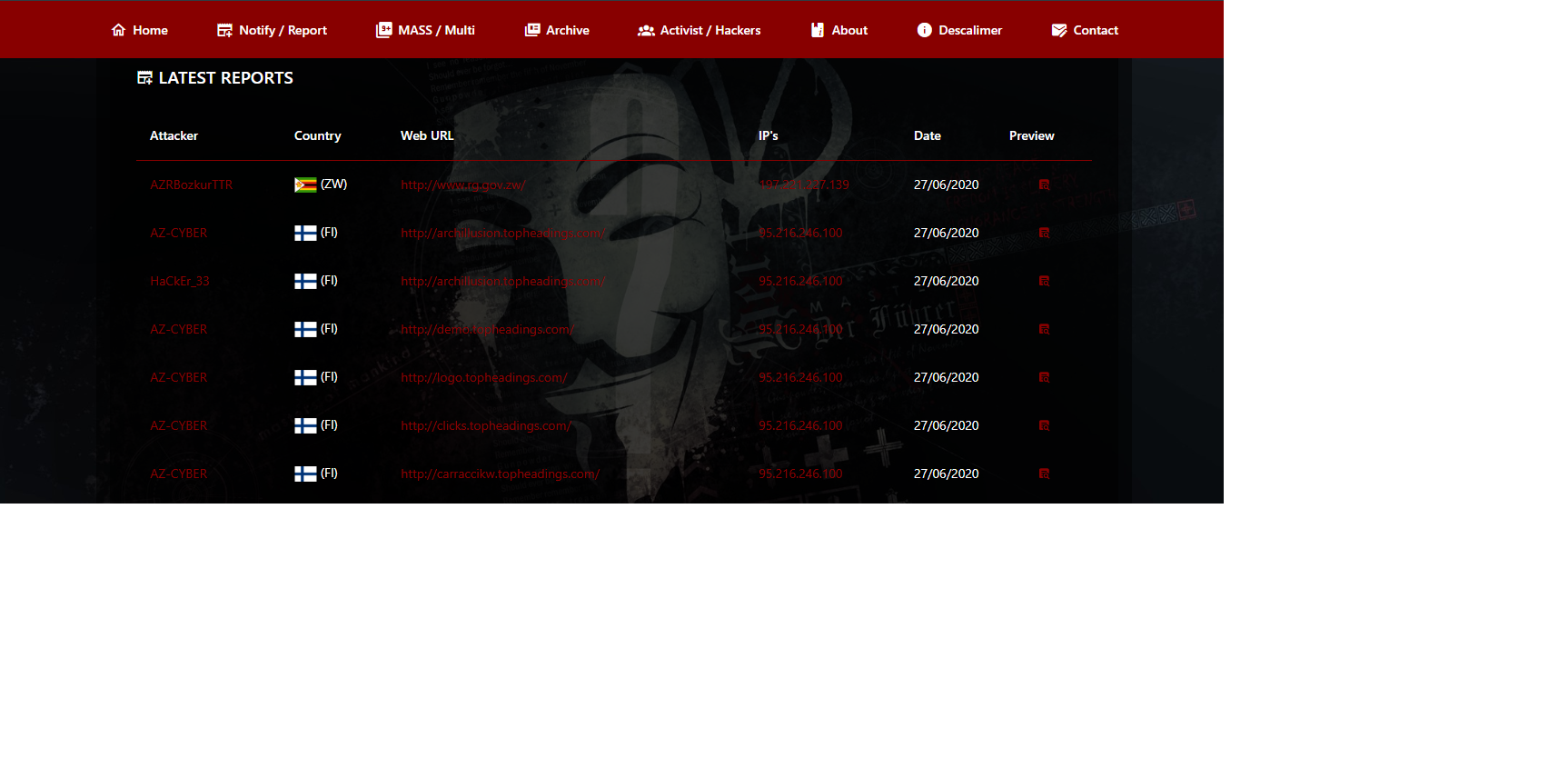Open attacker HaCkEr_33 profile link
This screenshot has height=758, width=1568.
180,281
